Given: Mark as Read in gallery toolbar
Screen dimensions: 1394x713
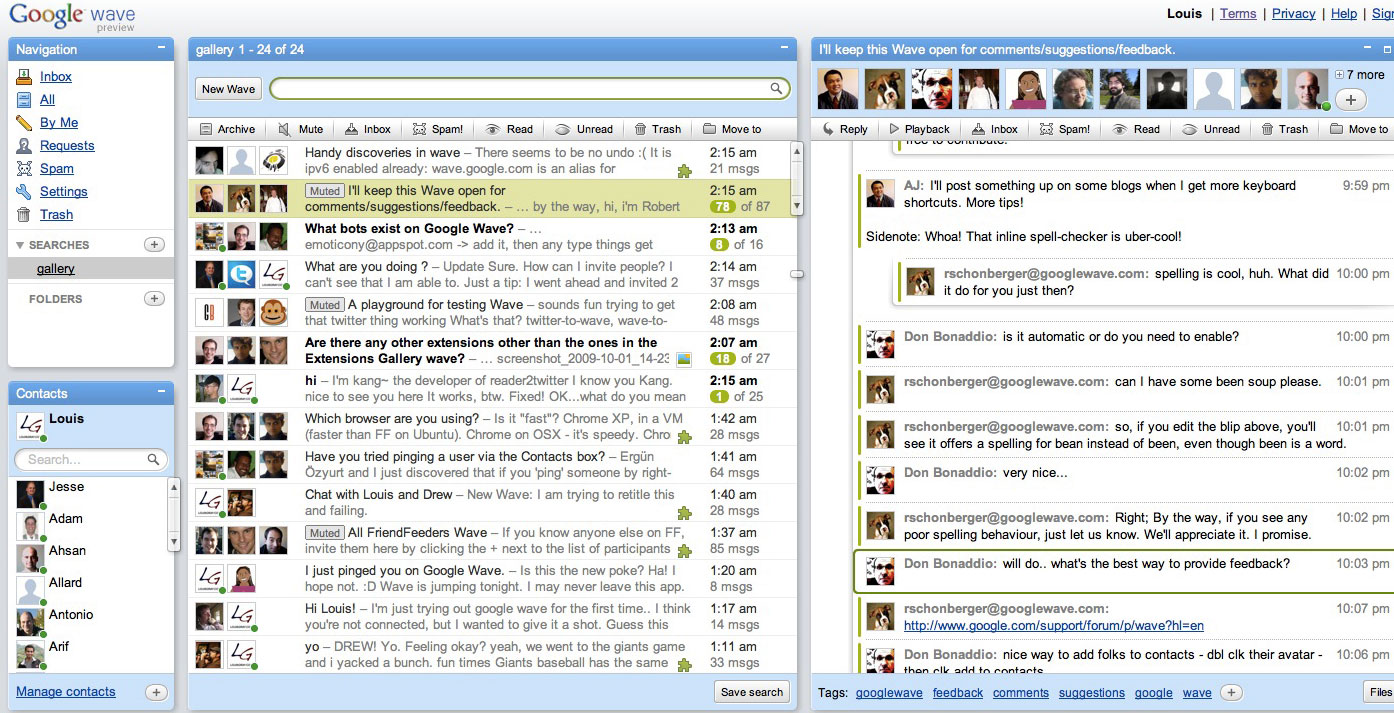Looking at the screenshot, I should pos(509,129).
